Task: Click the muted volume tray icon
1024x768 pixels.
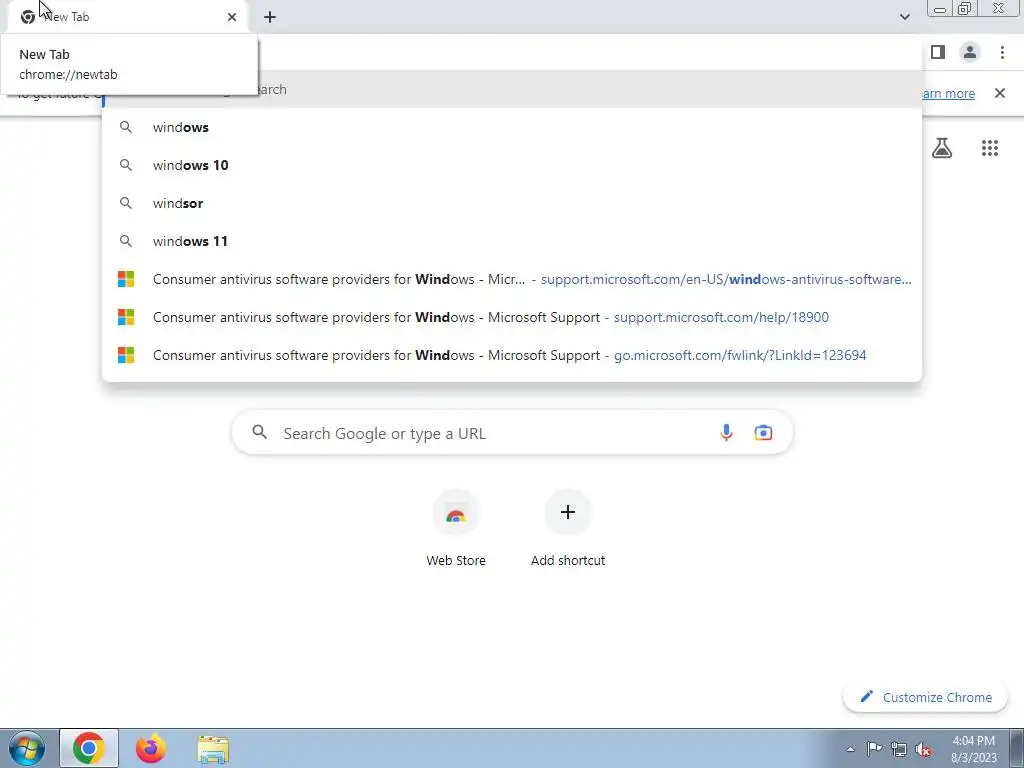Action: click(923, 750)
